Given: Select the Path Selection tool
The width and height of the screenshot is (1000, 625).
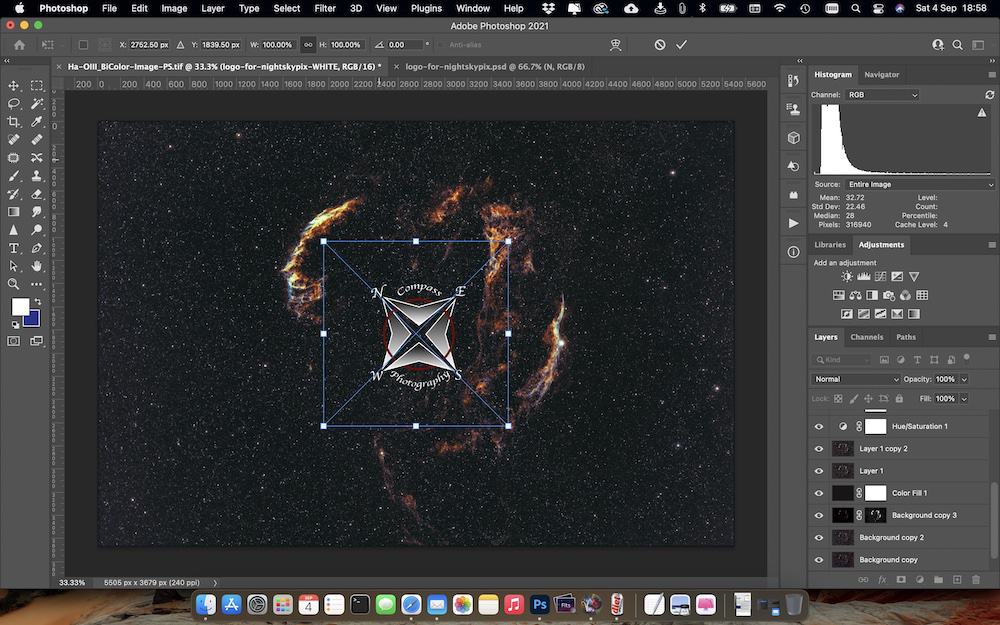Looking at the screenshot, I should (13, 266).
